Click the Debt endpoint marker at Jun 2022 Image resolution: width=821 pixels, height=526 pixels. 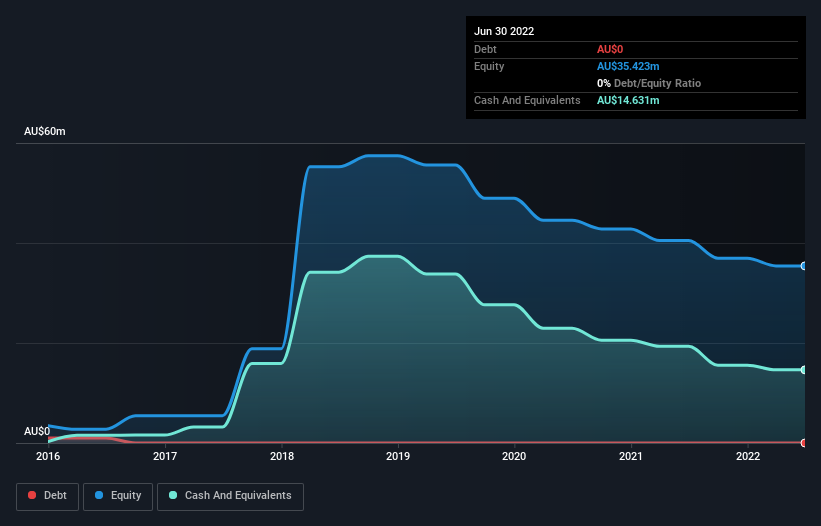pos(804,443)
